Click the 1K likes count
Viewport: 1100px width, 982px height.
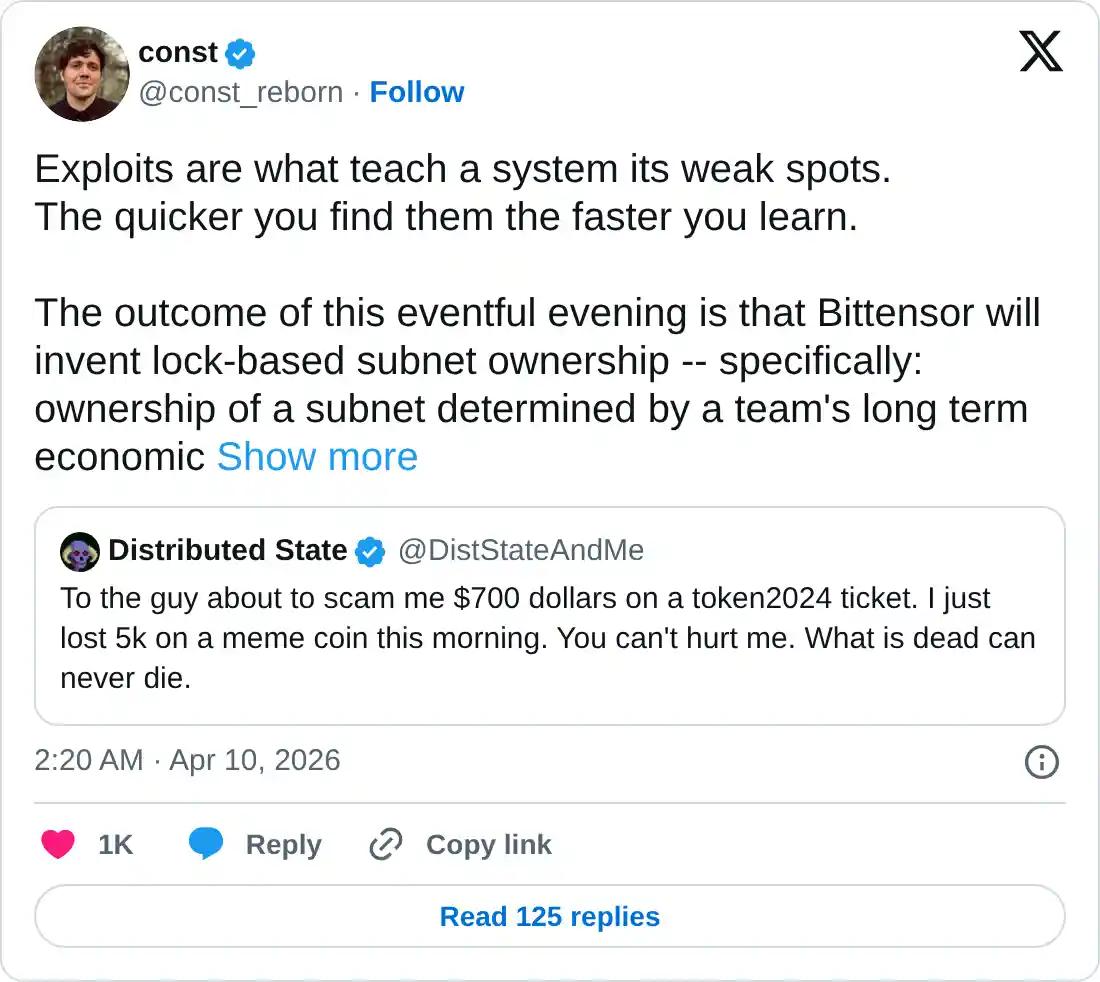coord(115,845)
